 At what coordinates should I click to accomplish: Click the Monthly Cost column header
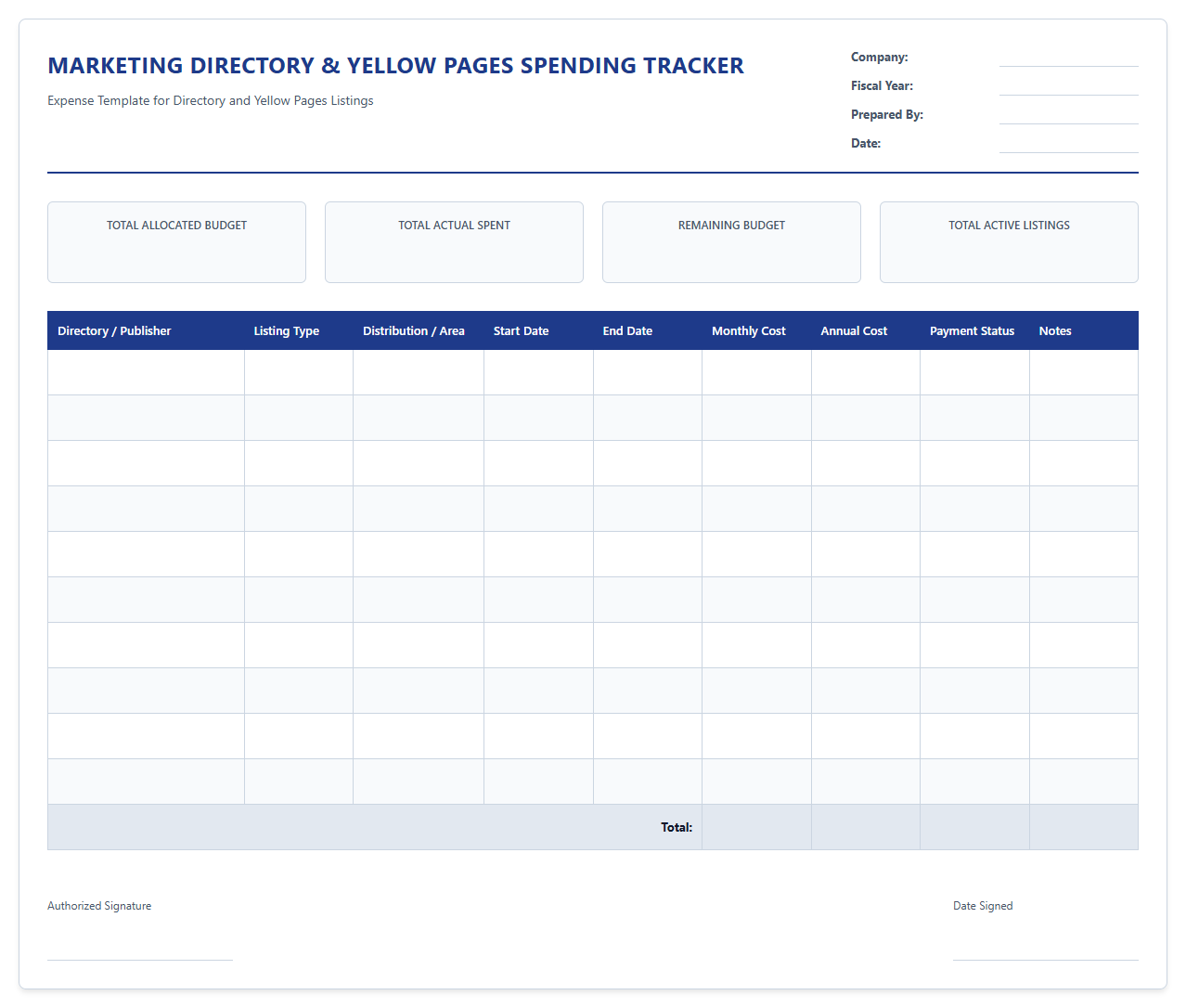click(756, 330)
